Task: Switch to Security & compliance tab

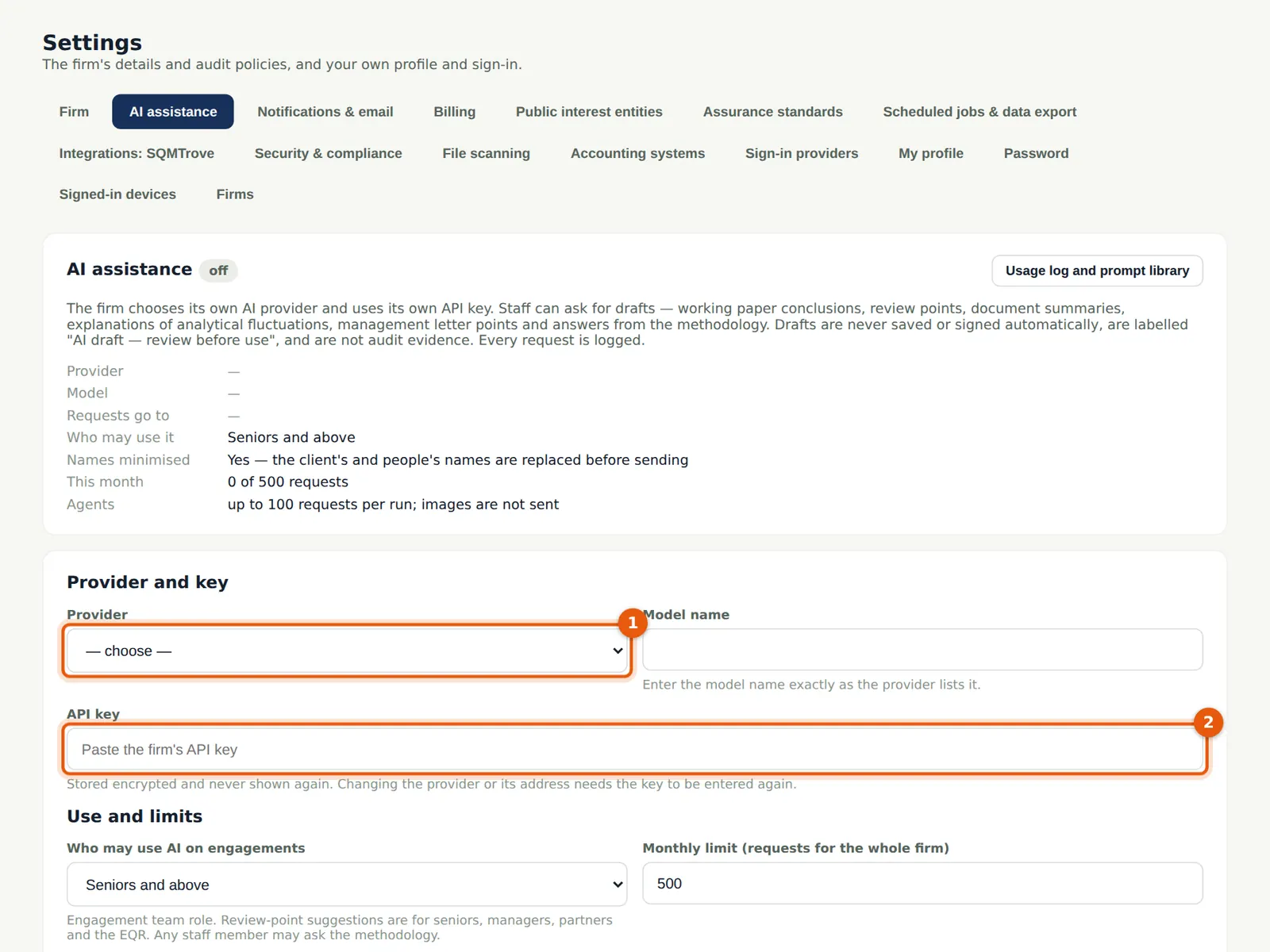Action: pos(329,153)
